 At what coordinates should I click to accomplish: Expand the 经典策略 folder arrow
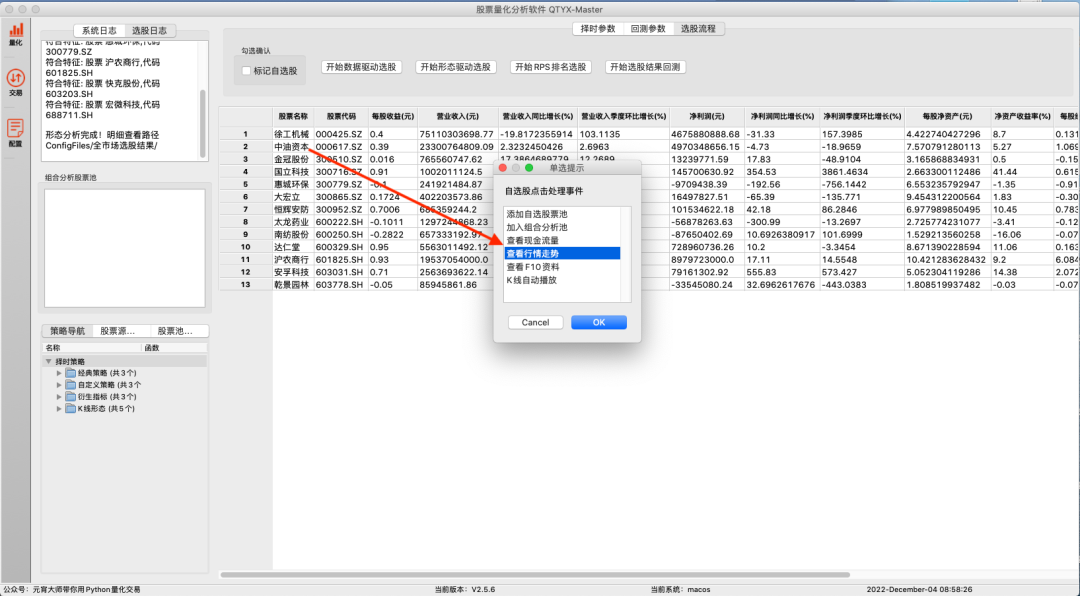(59, 373)
